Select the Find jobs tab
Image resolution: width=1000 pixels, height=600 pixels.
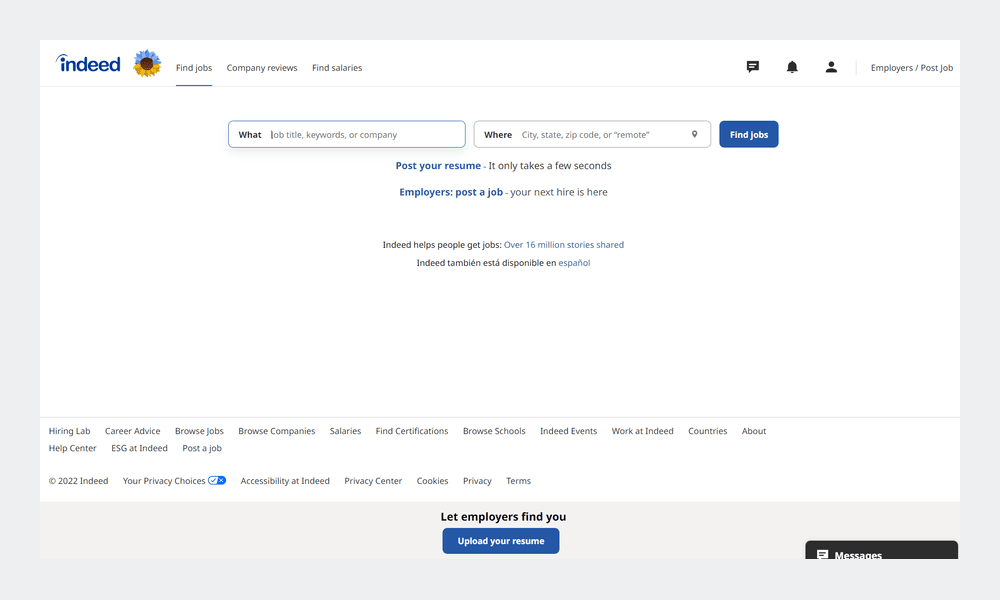click(x=194, y=68)
